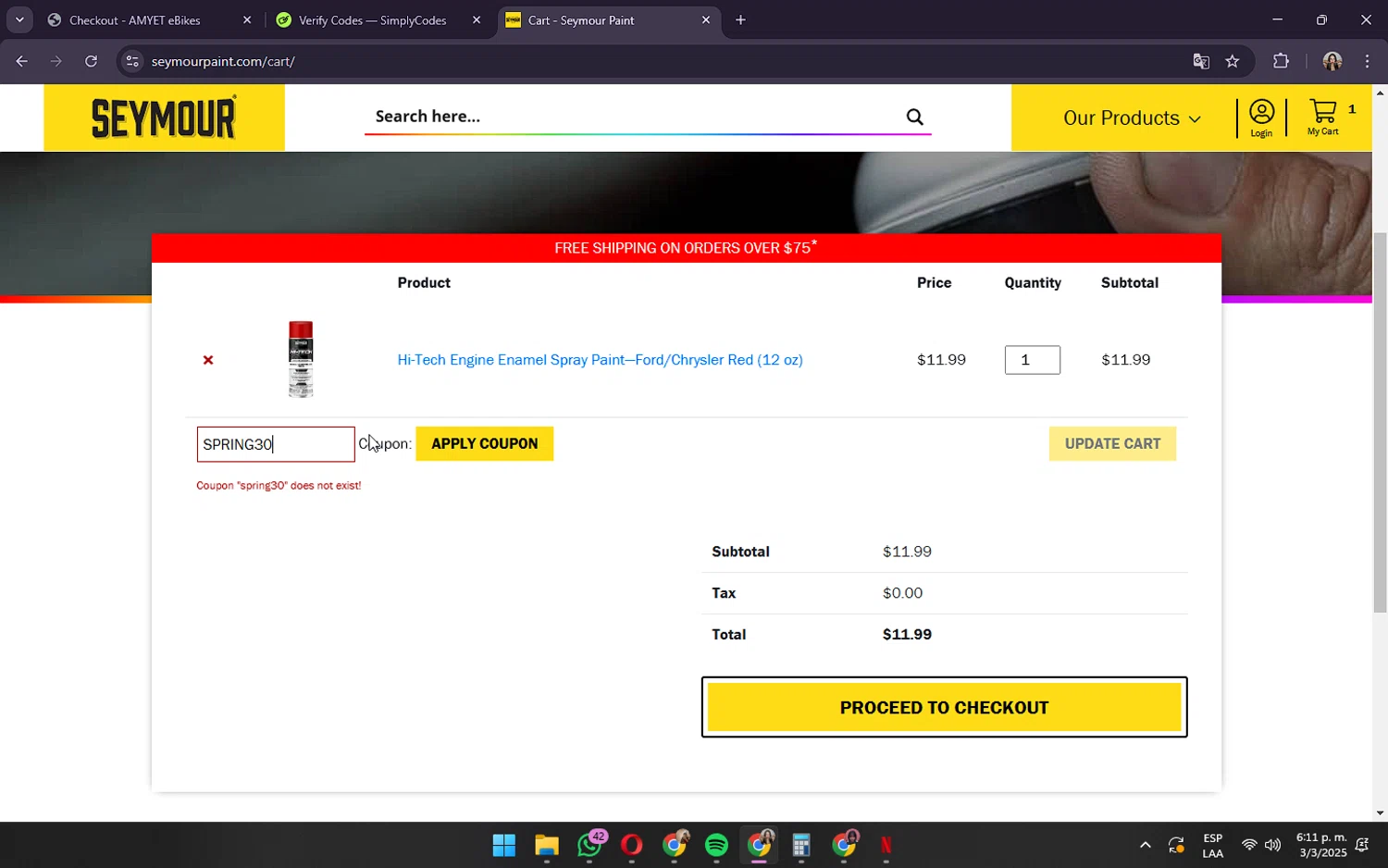Open the Wi-Fi network tray icon
Image resolution: width=1388 pixels, height=868 pixels.
[x=1249, y=845]
